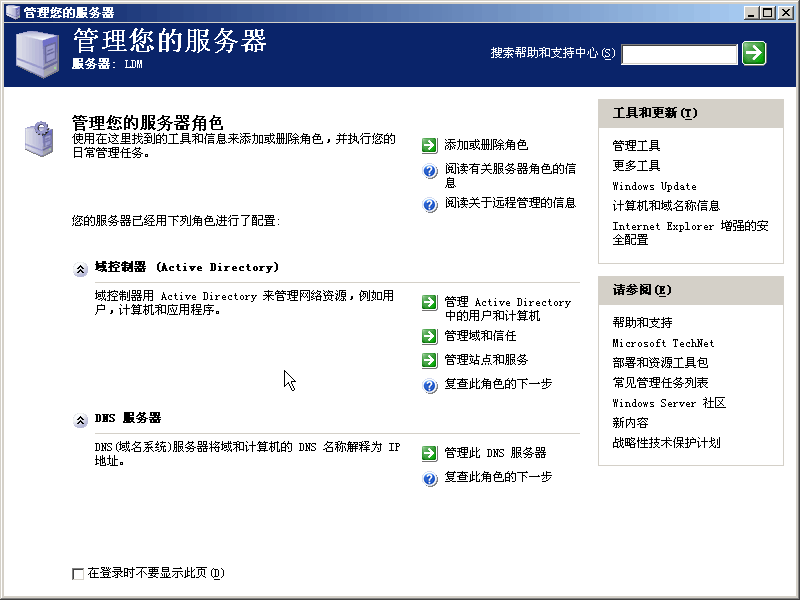Open 添加或删除角色 link
Image resolution: width=800 pixels, height=600 pixels.
(x=486, y=145)
